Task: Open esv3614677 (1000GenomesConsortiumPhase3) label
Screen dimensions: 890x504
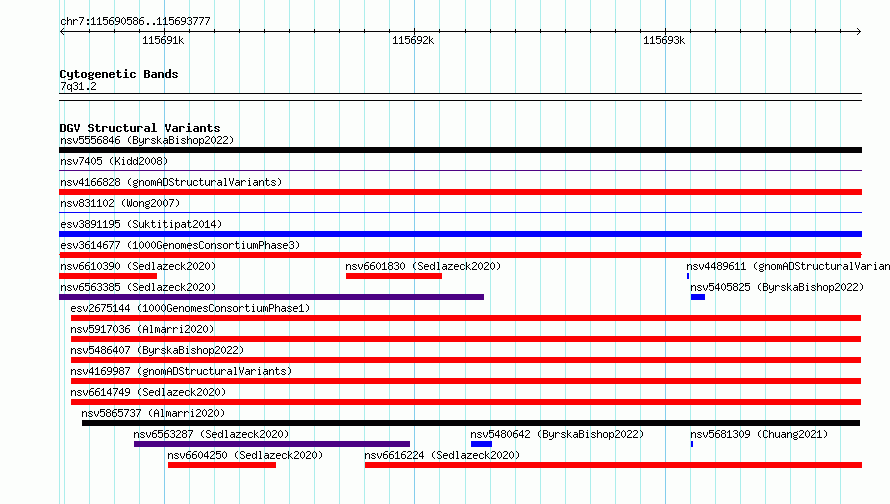Action: click(x=180, y=245)
